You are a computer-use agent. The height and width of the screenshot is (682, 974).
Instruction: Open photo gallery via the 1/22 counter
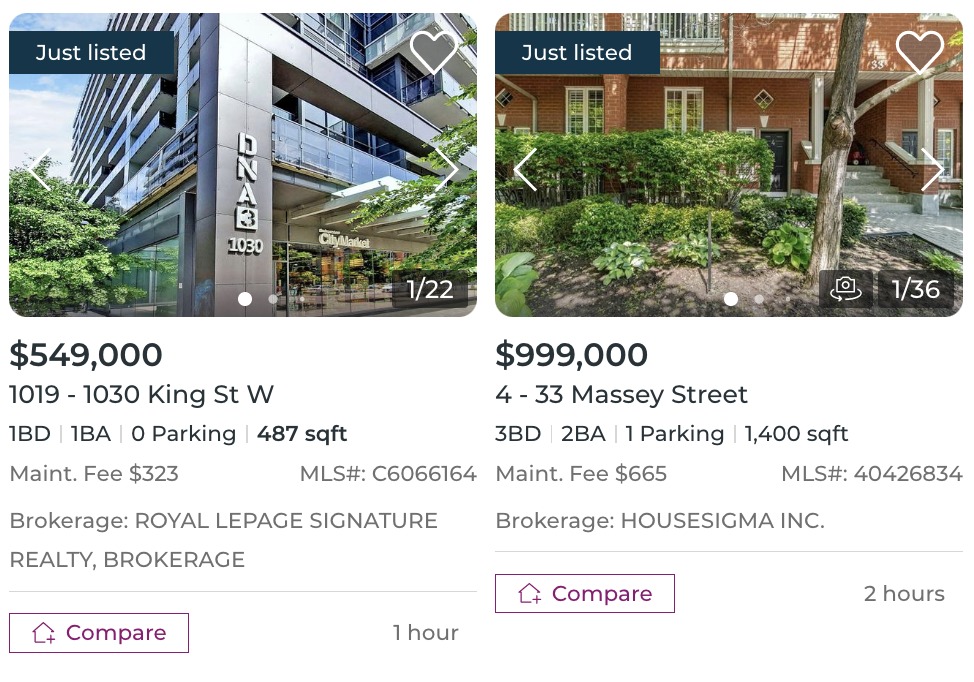tap(428, 290)
